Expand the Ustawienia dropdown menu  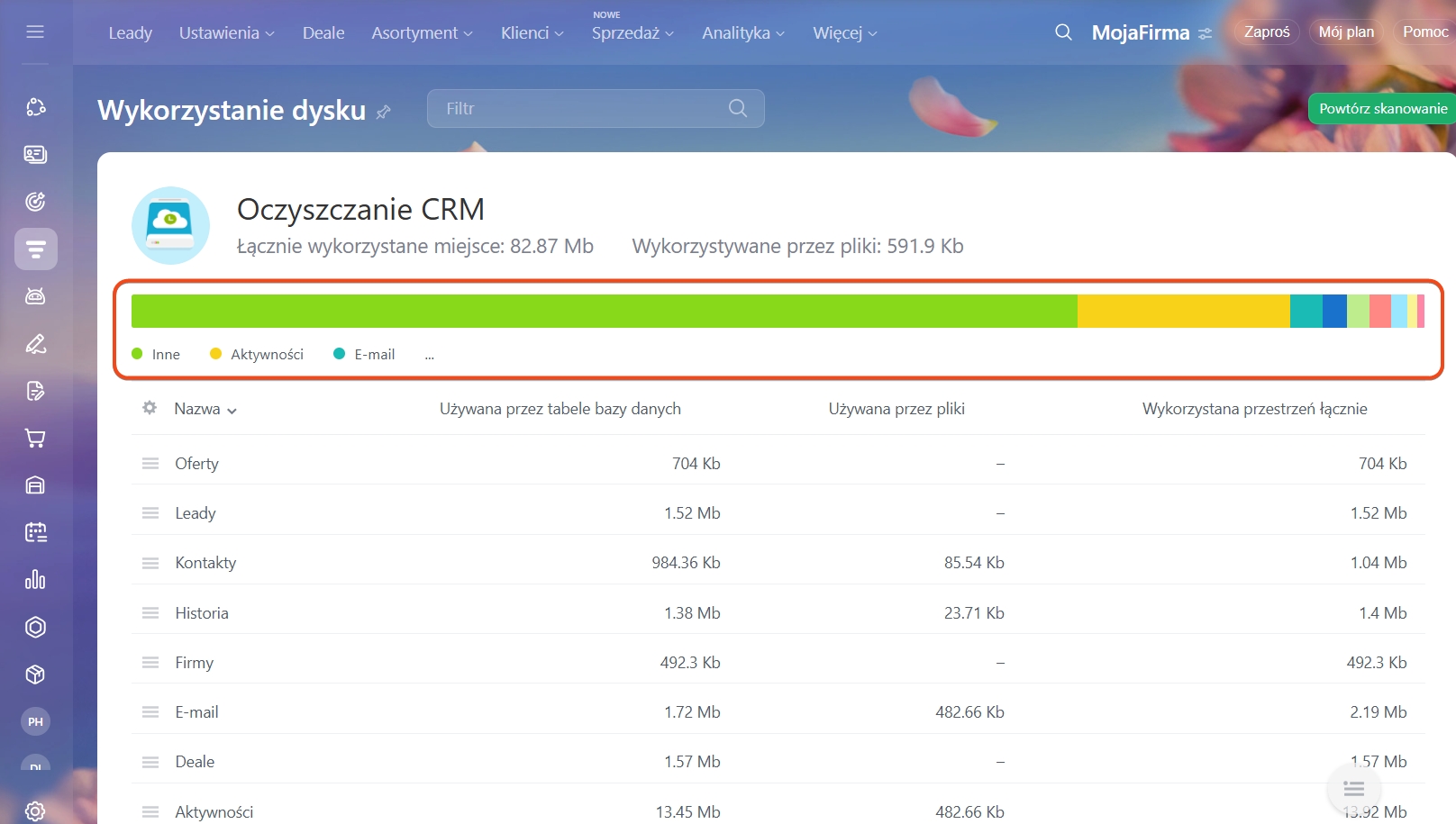[226, 33]
